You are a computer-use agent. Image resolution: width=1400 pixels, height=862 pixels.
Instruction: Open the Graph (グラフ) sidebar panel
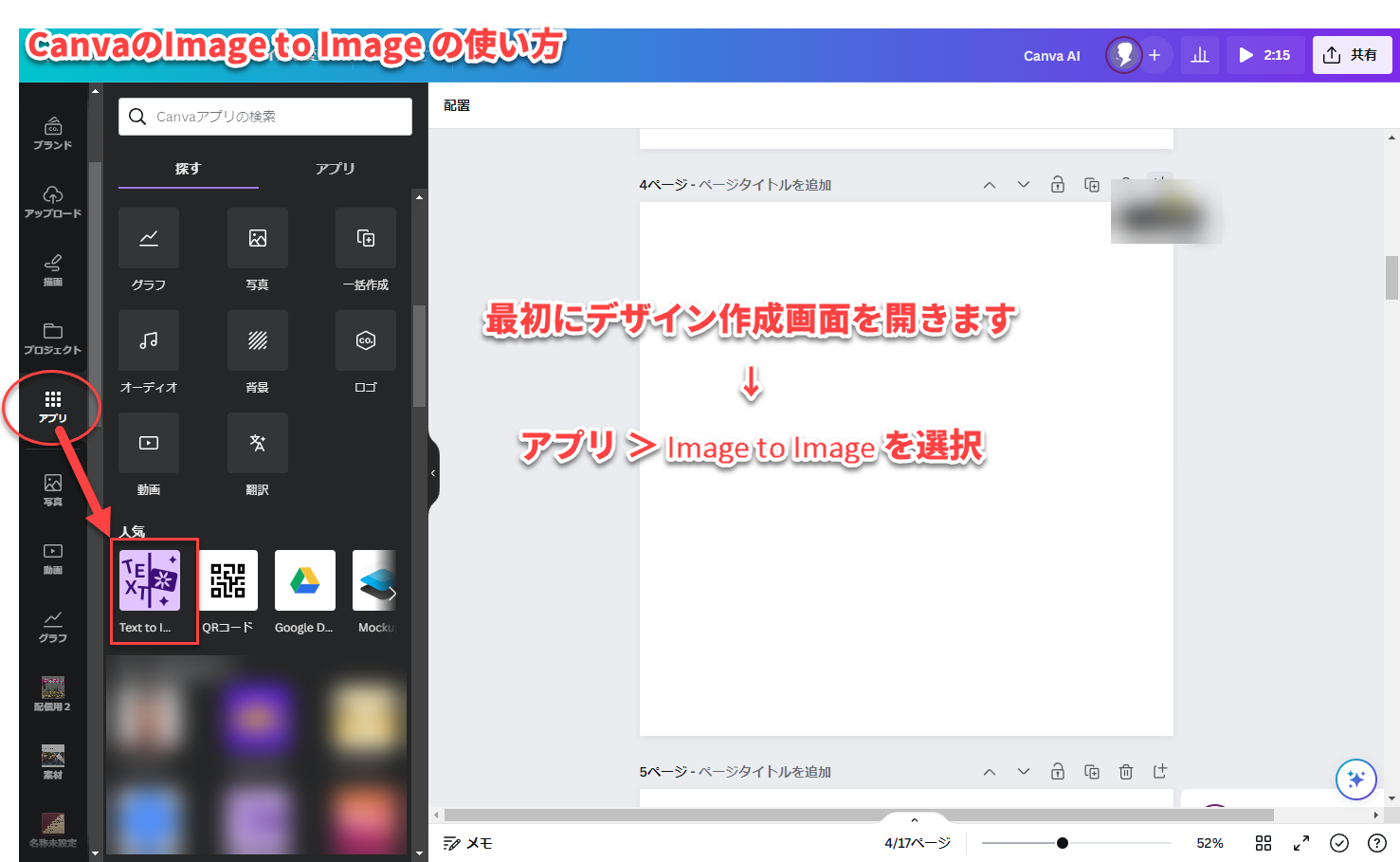coord(53,626)
